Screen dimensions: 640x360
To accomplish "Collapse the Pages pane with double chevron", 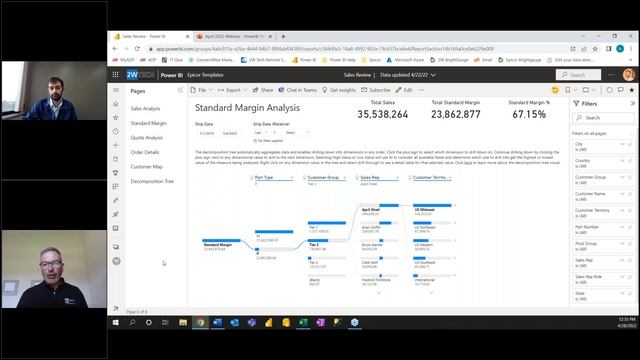I will pos(180,90).
